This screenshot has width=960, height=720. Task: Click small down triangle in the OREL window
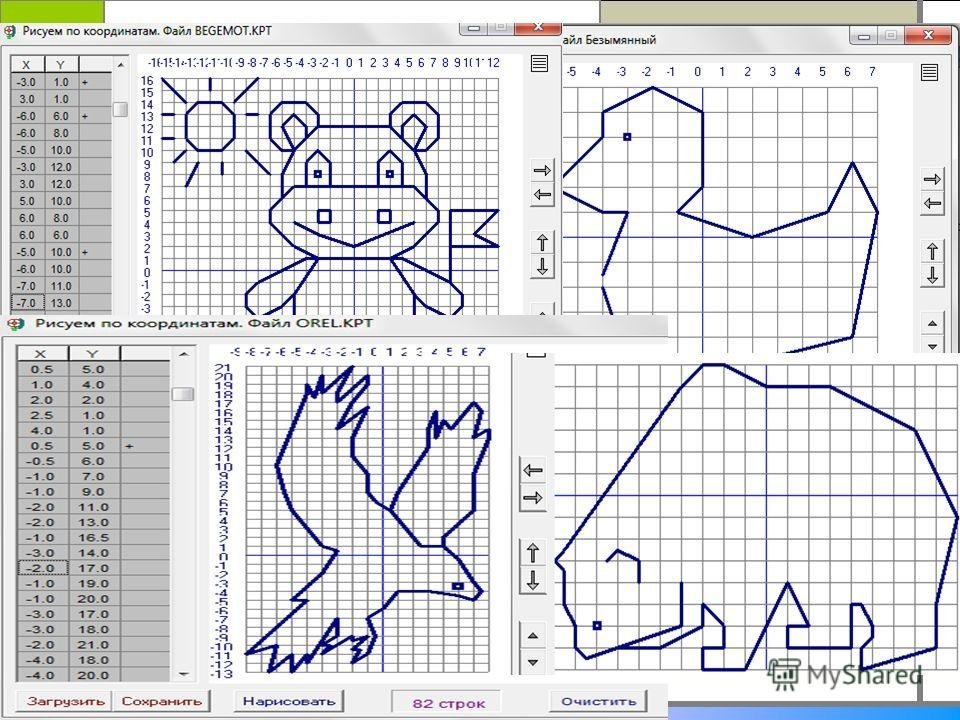(x=533, y=661)
